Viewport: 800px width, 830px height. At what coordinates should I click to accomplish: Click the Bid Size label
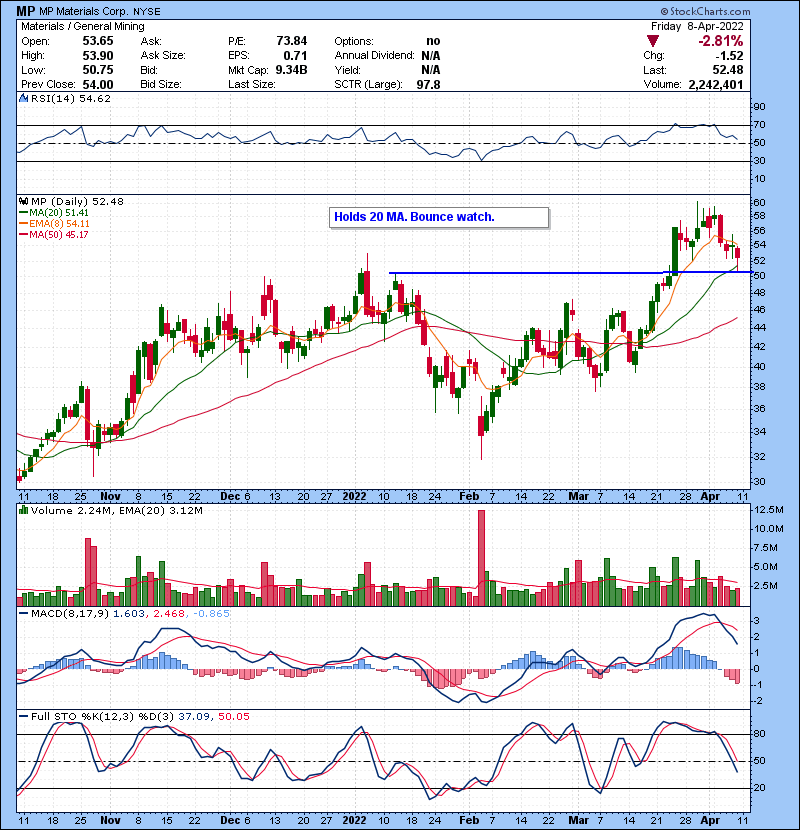(161, 84)
